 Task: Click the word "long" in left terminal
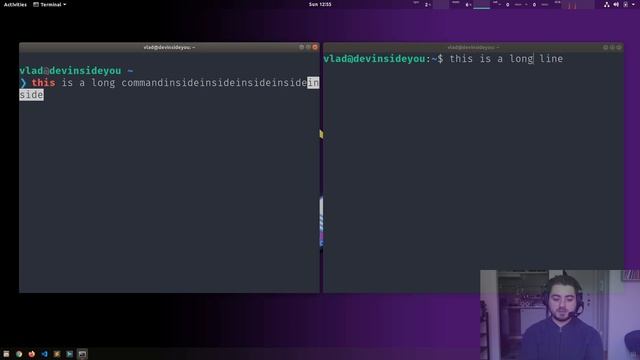103,83
